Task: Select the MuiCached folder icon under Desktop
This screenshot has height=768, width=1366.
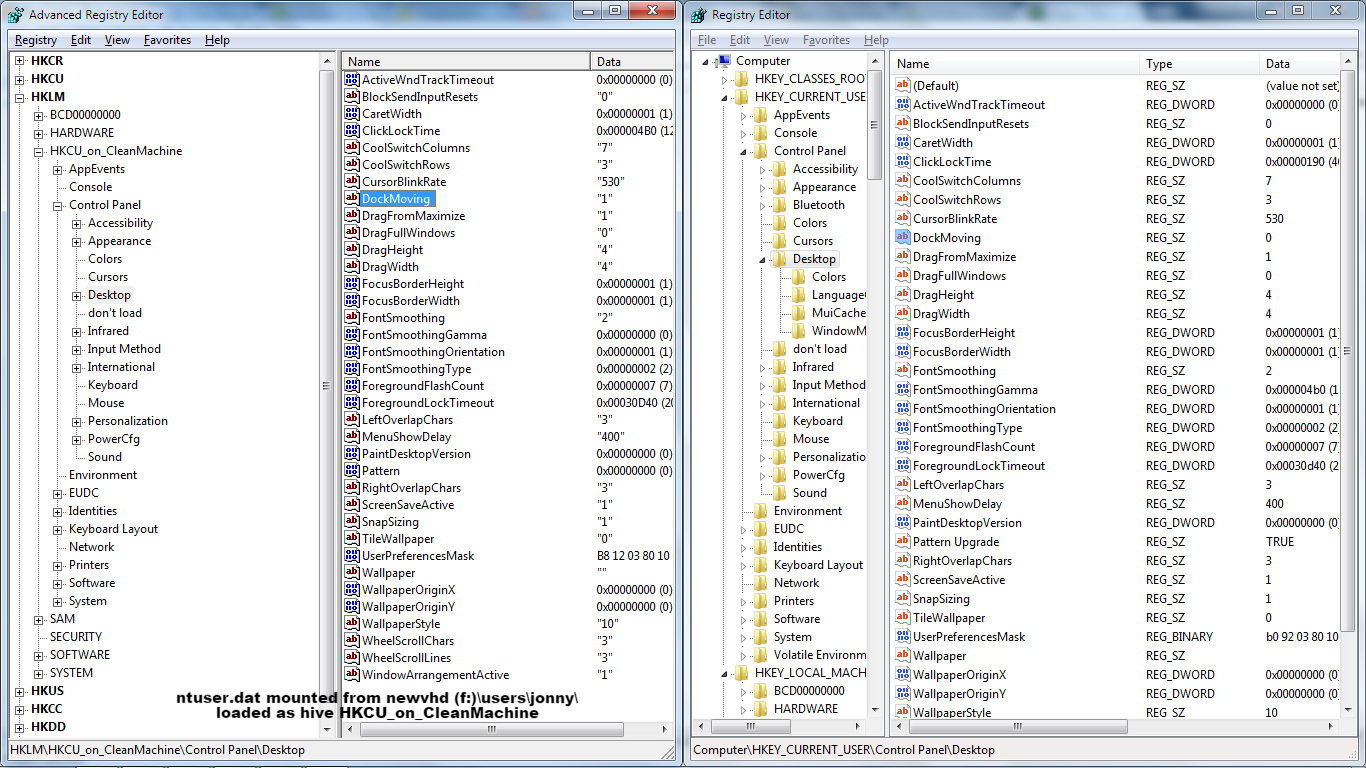Action: pyautogui.click(x=799, y=313)
